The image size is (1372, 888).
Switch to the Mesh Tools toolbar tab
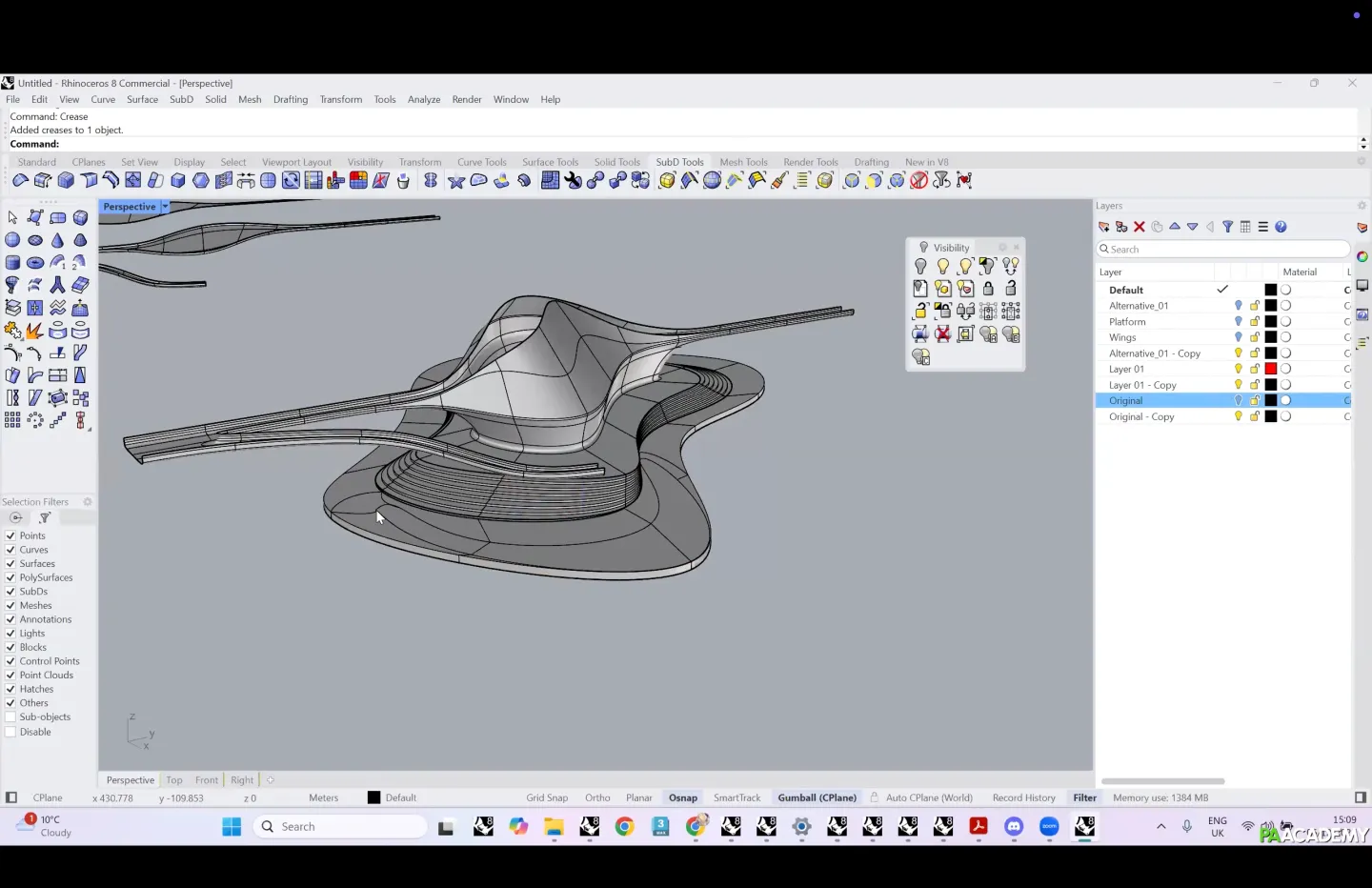743,162
